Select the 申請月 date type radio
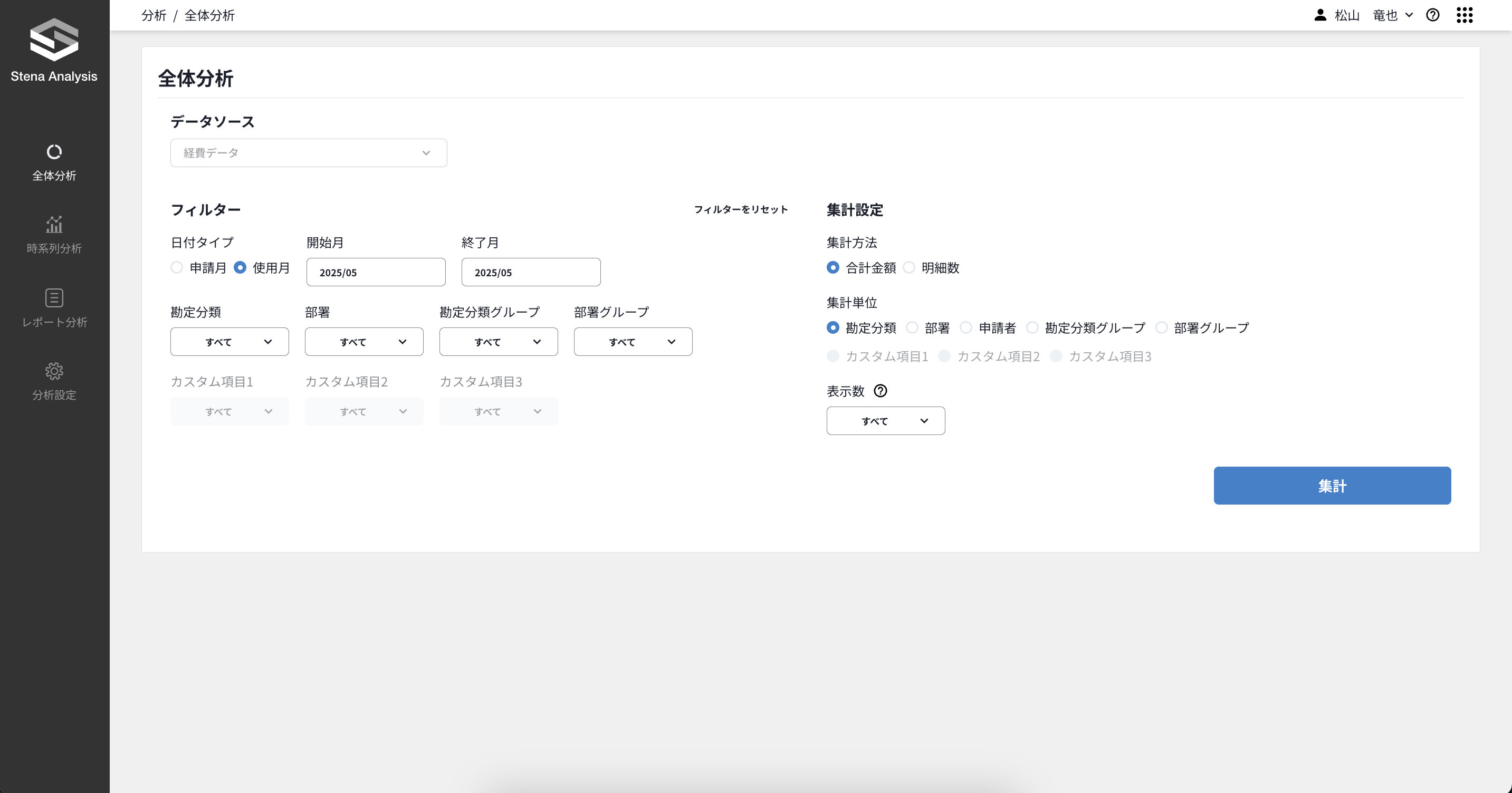The image size is (1512, 793). (177, 268)
